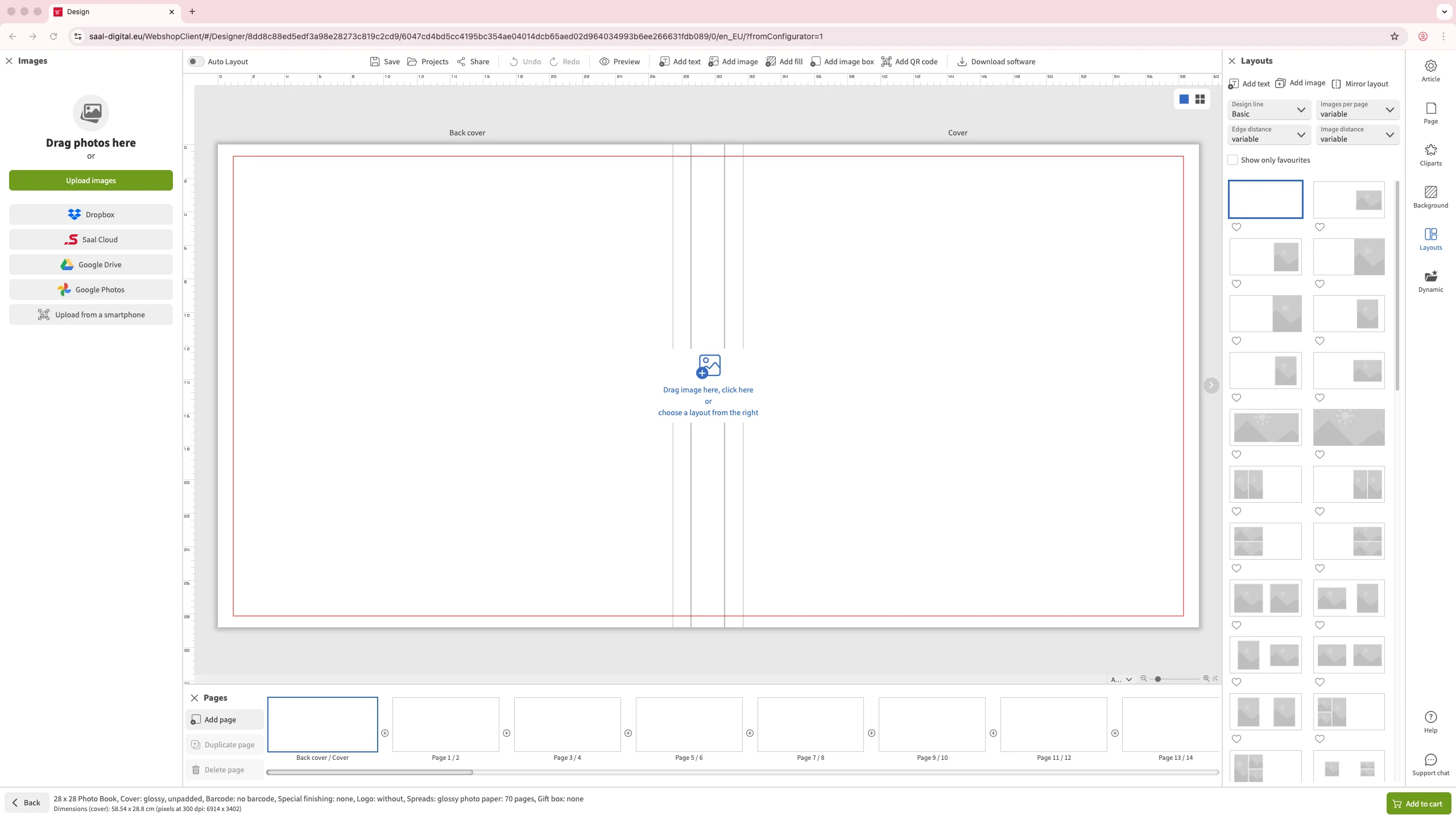Favourite the blank layout heart

[x=1236, y=227]
